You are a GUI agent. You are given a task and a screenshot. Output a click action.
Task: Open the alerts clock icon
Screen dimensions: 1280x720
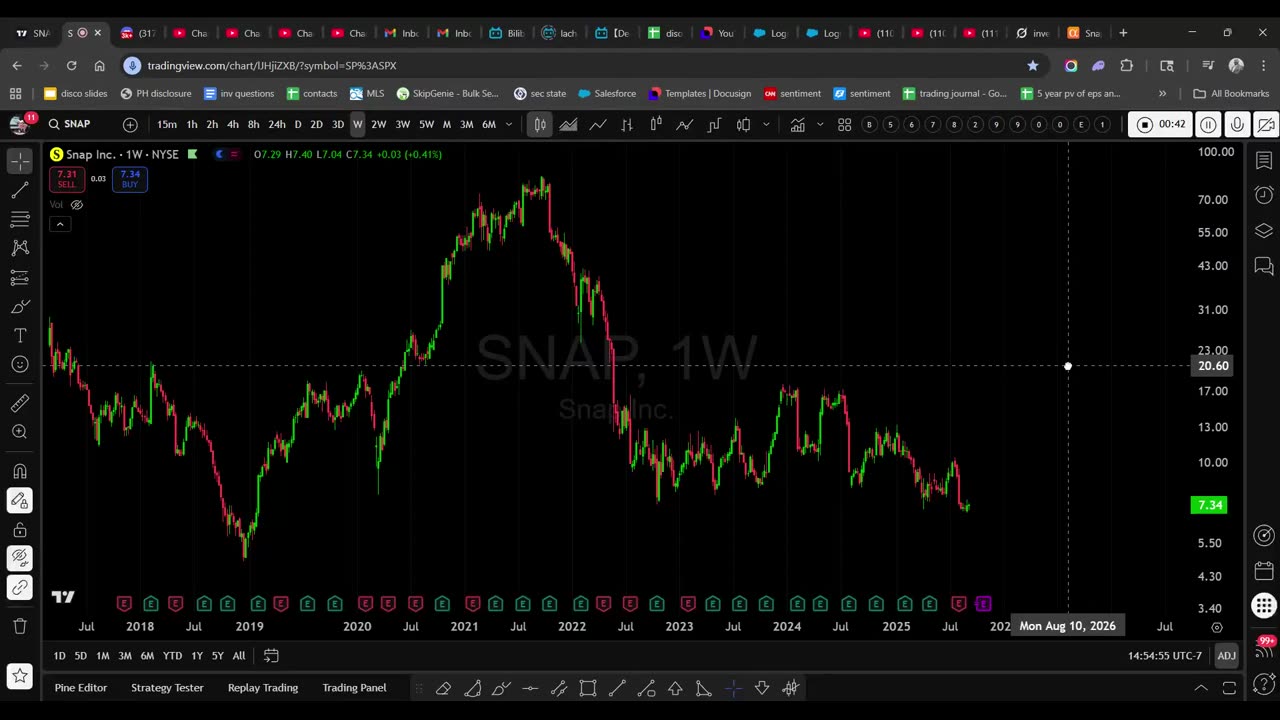[x=1264, y=195]
